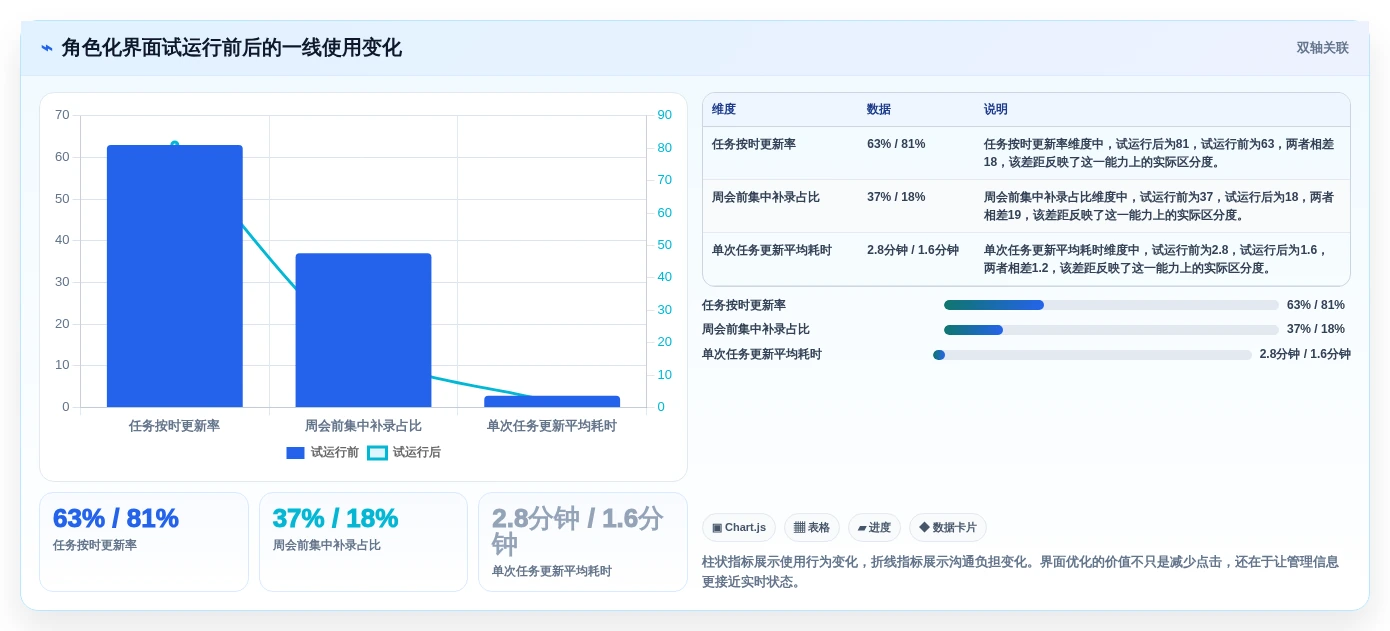Click the 37% / 18% value next to progress bar

coord(1316,329)
